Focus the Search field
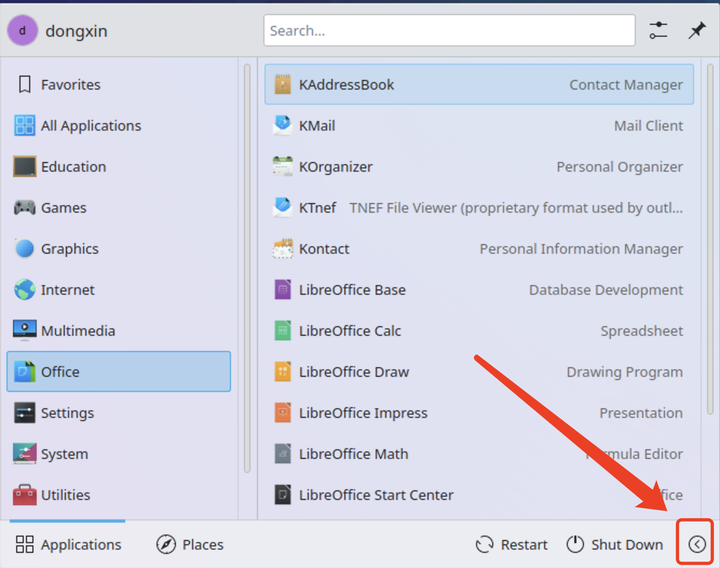This screenshot has width=720, height=568. click(x=449, y=30)
